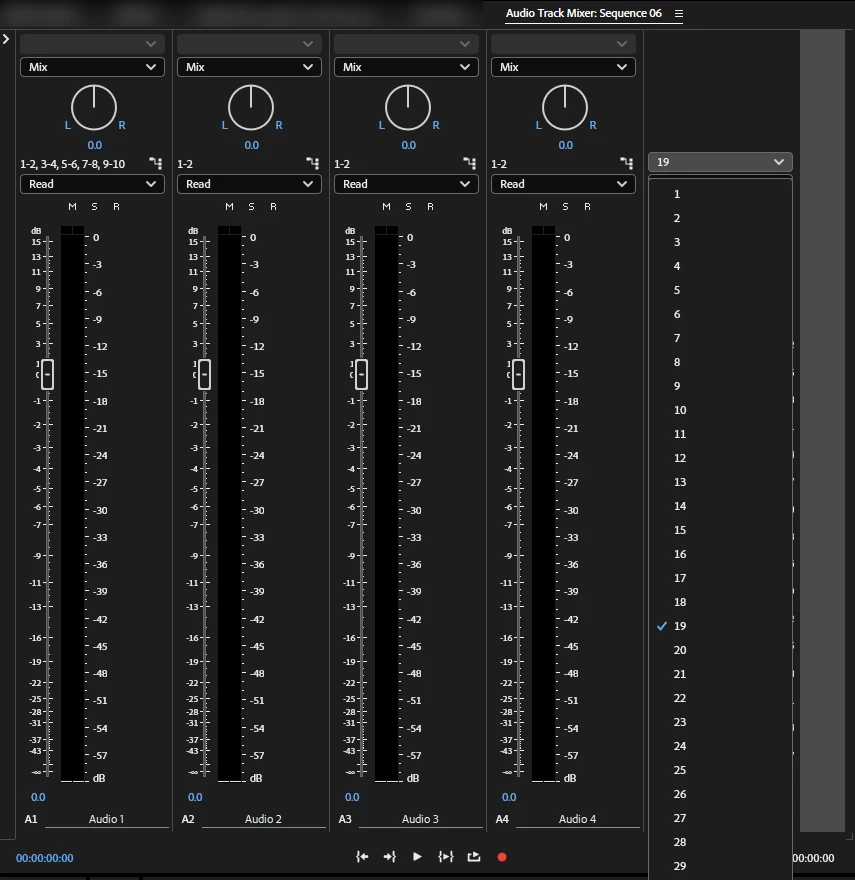The width and height of the screenshot is (855, 880).
Task: Open Read automation mode dropdown for Audio 4
Action: click(x=563, y=184)
